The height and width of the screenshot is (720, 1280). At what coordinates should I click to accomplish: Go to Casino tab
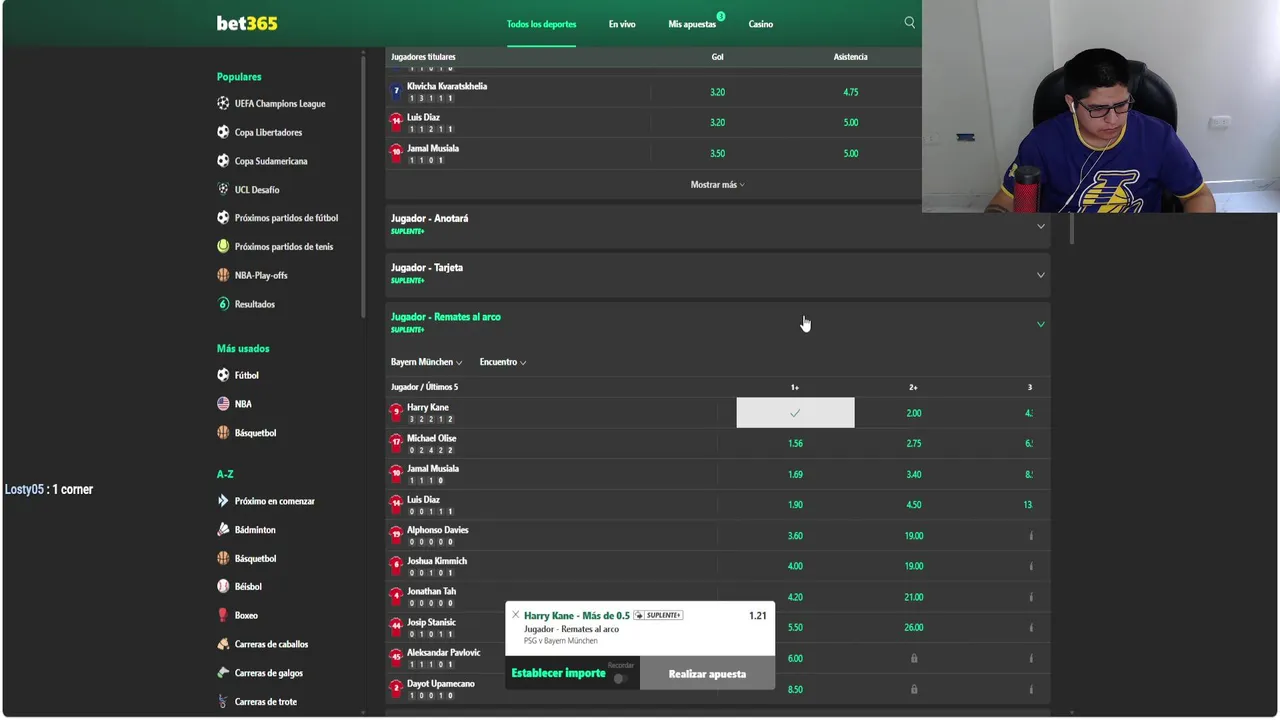point(760,24)
